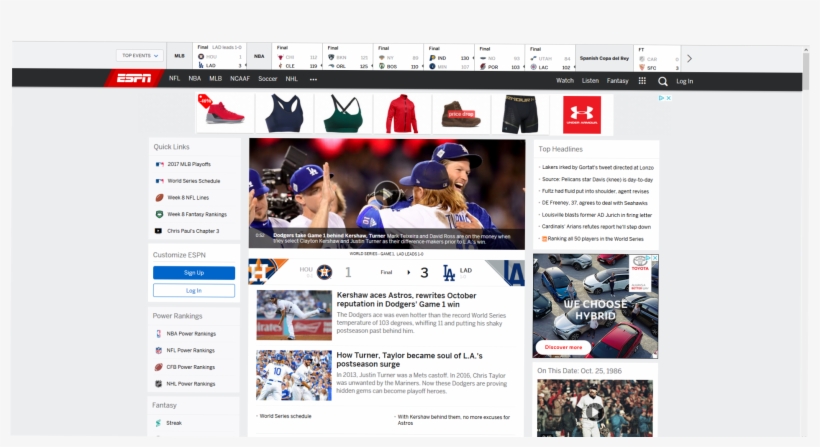Click Listen in the navbar
This screenshot has width=820, height=447.
point(590,81)
